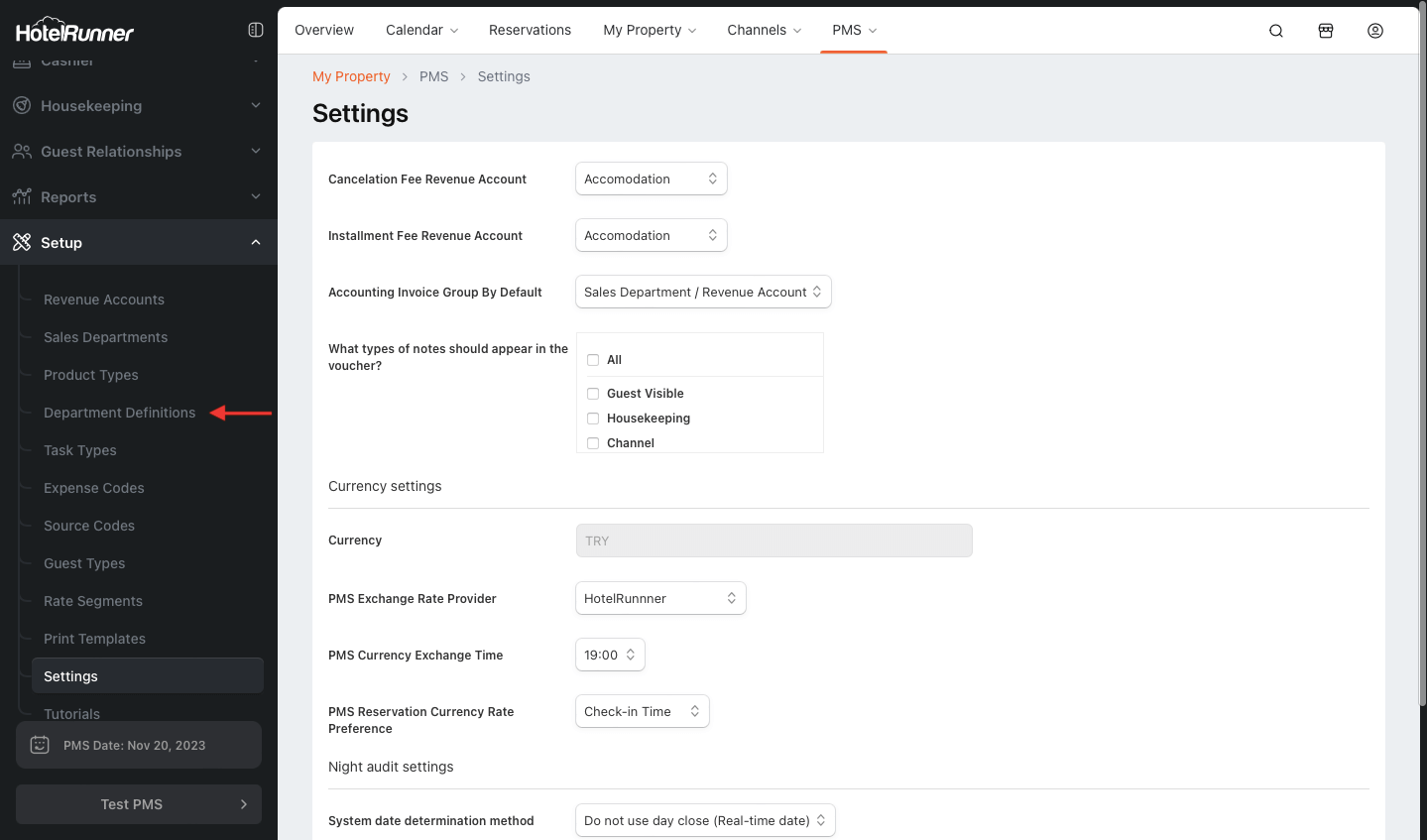Click the Test PMS button

[139, 804]
